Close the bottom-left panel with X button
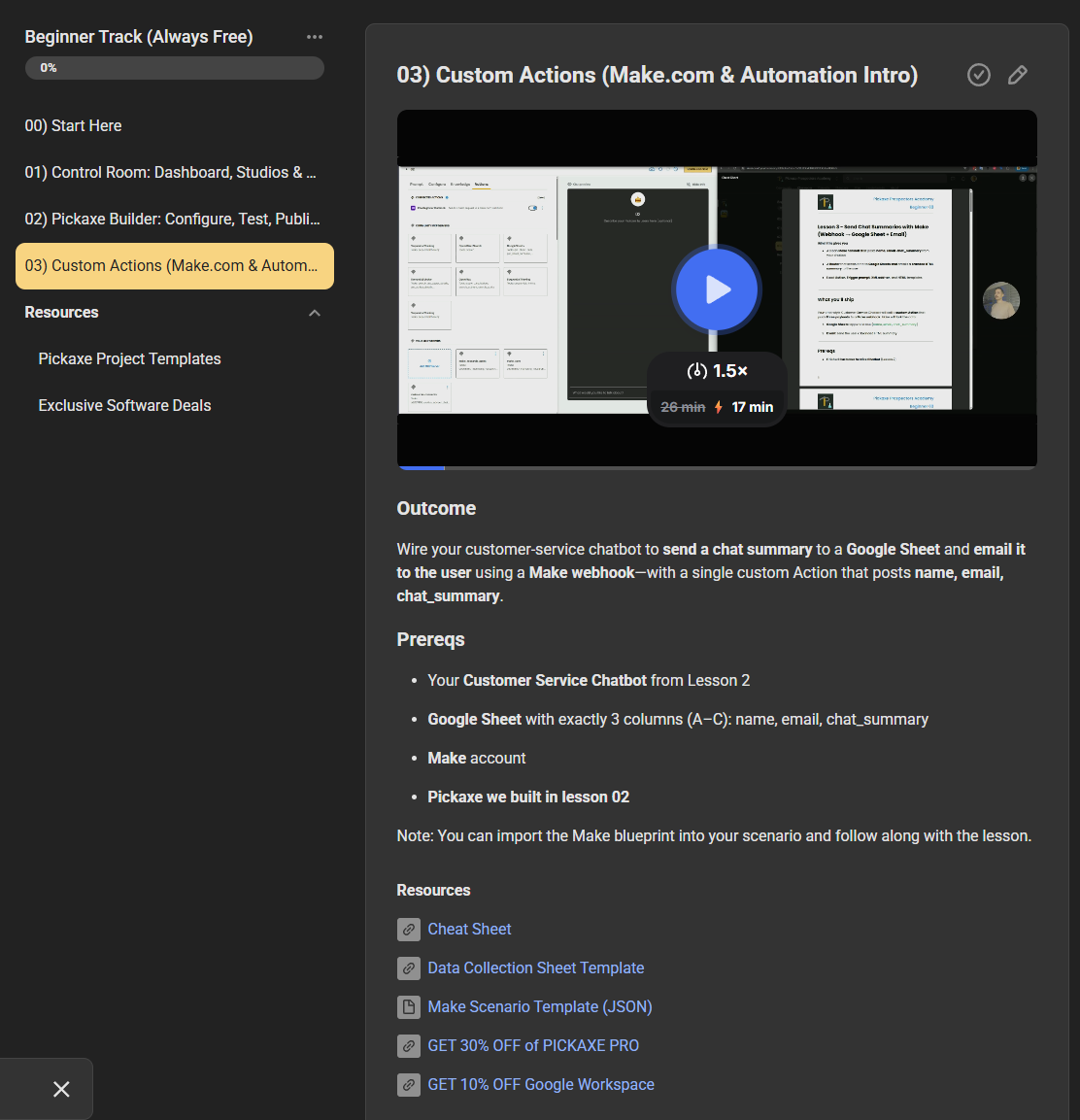Screen dimensions: 1080x1120 [61, 1089]
